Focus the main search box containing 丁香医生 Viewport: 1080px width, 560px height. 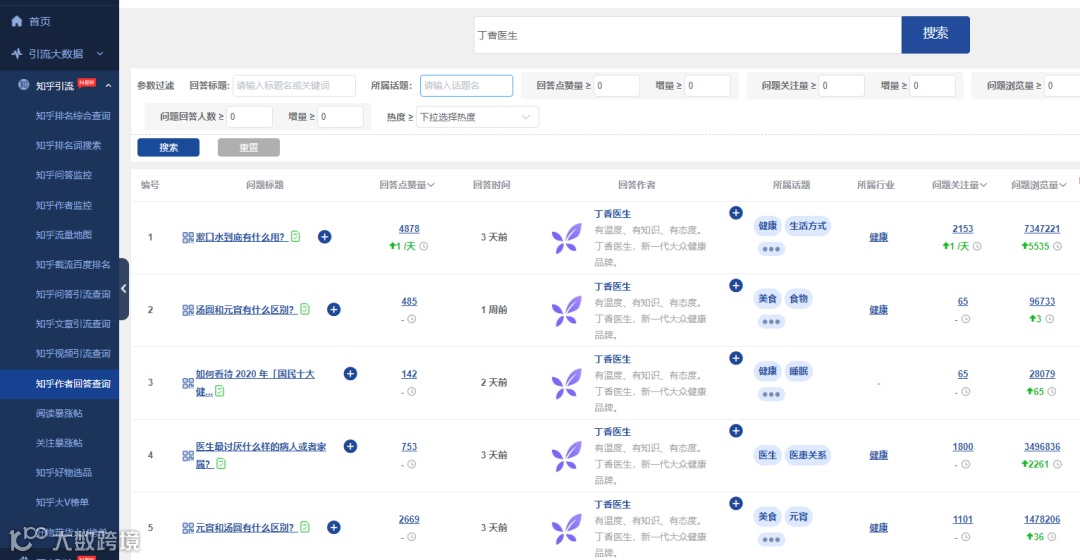pos(687,35)
